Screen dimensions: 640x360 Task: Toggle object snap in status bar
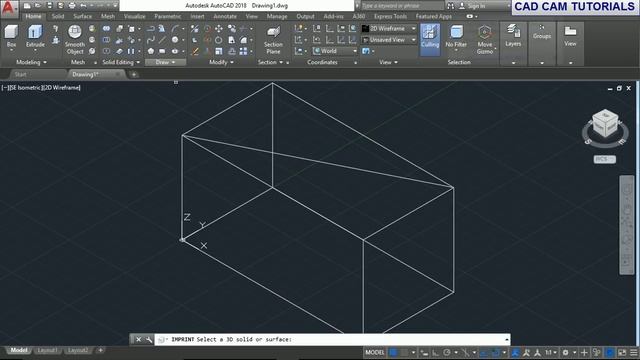pos(496,352)
